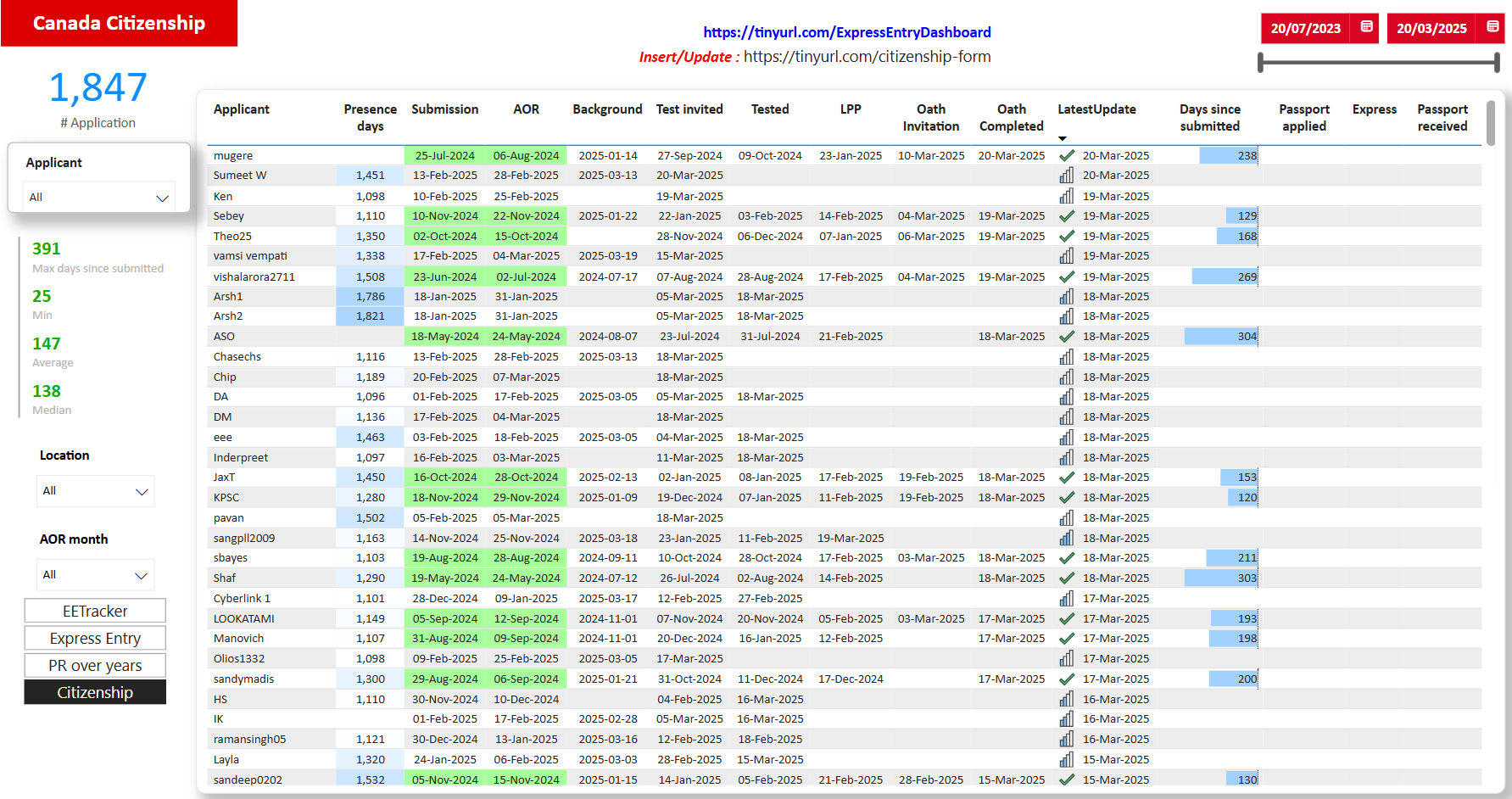Click the checkmark icon in Theo25 row

(1067, 236)
